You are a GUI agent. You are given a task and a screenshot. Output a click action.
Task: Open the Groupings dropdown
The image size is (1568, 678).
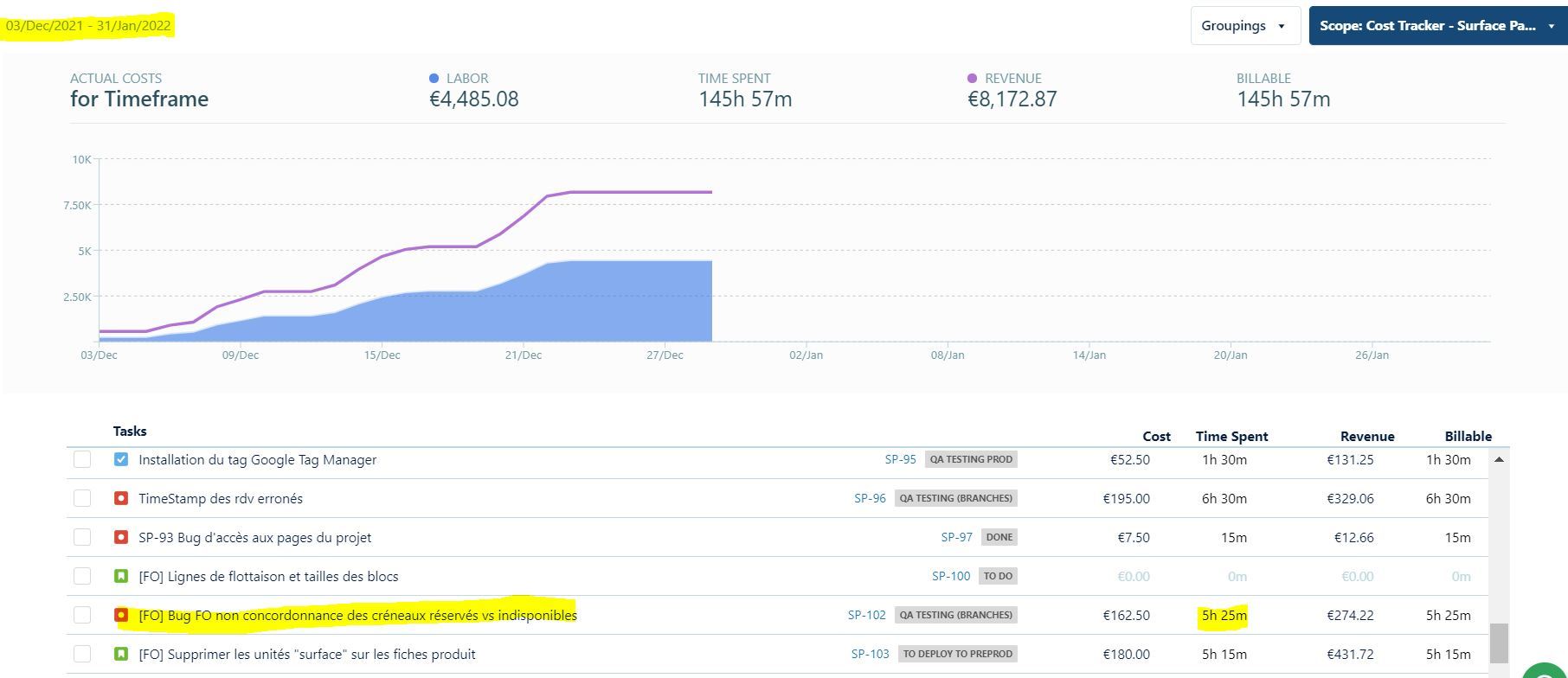[1244, 26]
